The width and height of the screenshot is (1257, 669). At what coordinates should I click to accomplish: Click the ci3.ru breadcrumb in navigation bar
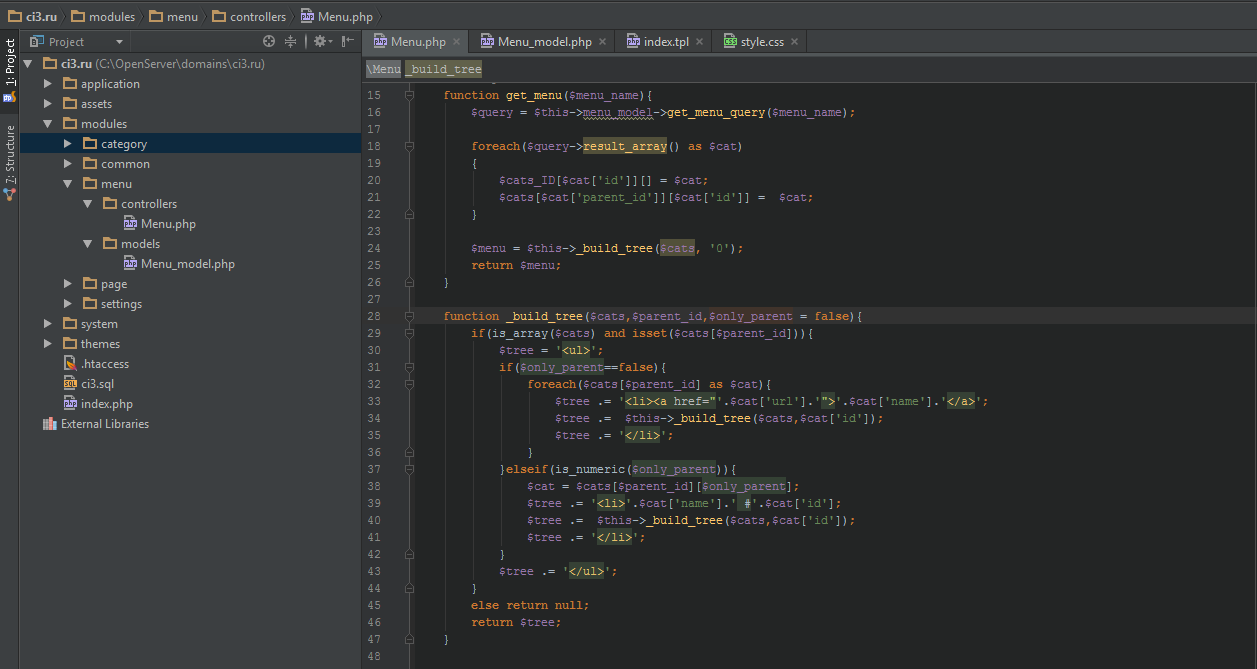tap(31, 16)
